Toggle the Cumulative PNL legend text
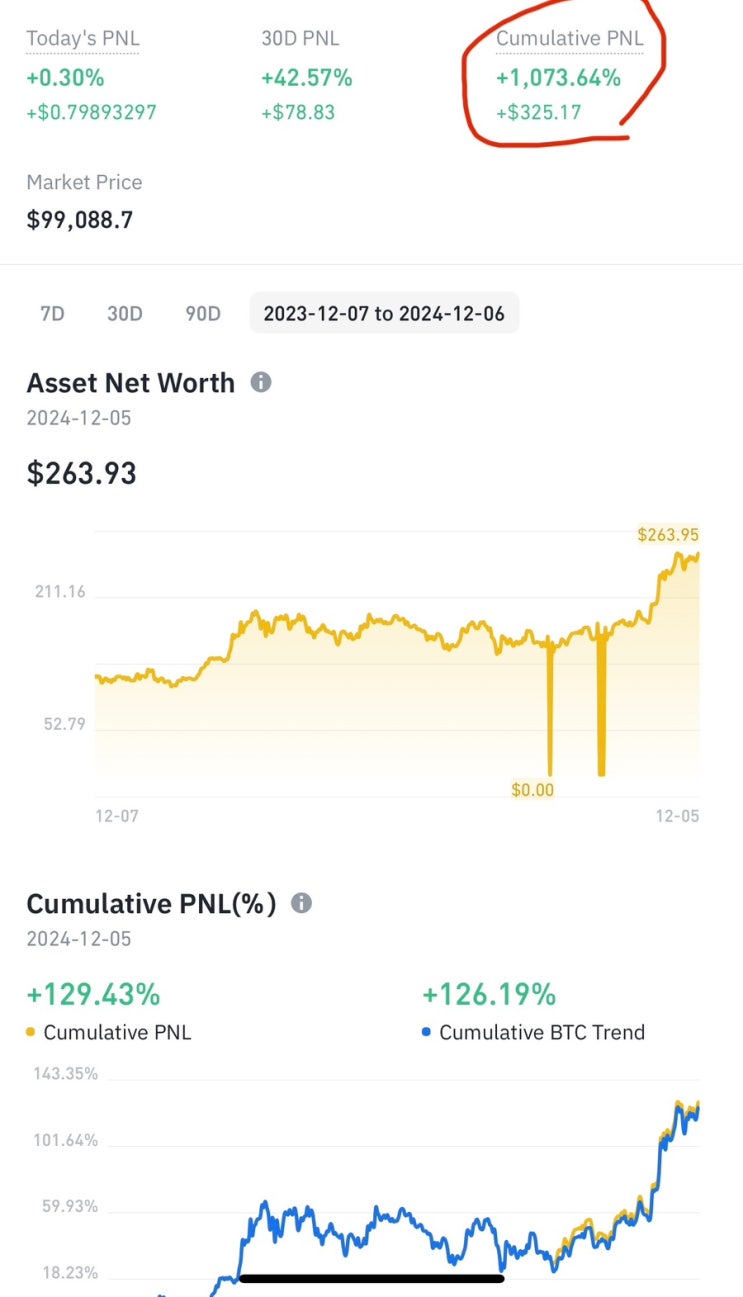 pos(117,1032)
